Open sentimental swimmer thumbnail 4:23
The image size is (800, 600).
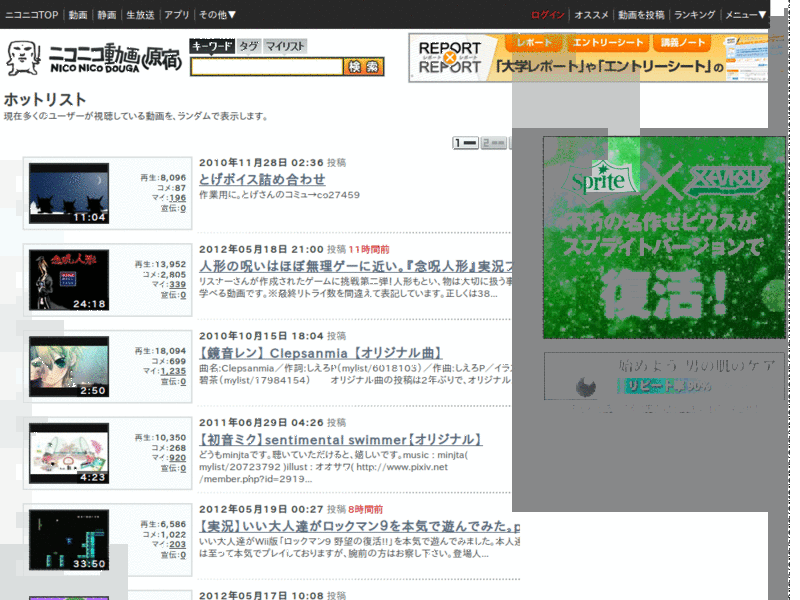click(x=69, y=454)
